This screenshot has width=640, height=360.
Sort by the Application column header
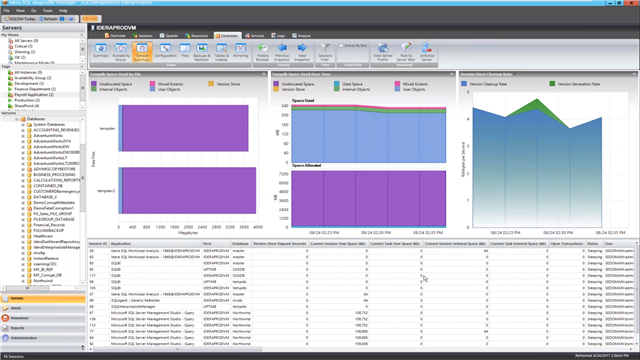pos(155,244)
